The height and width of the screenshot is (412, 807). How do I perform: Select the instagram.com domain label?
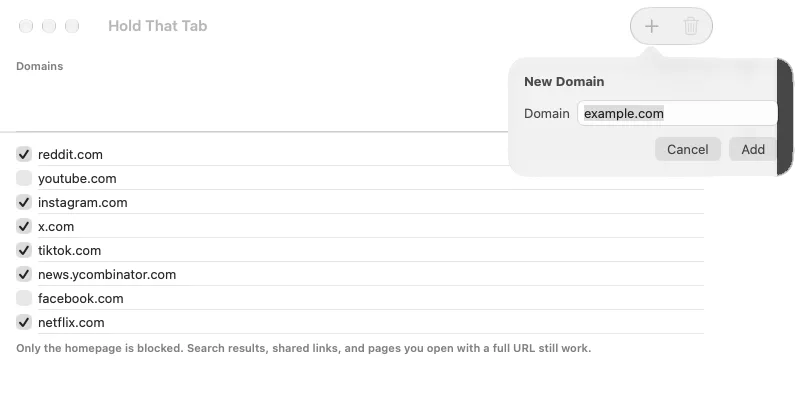(83, 203)
